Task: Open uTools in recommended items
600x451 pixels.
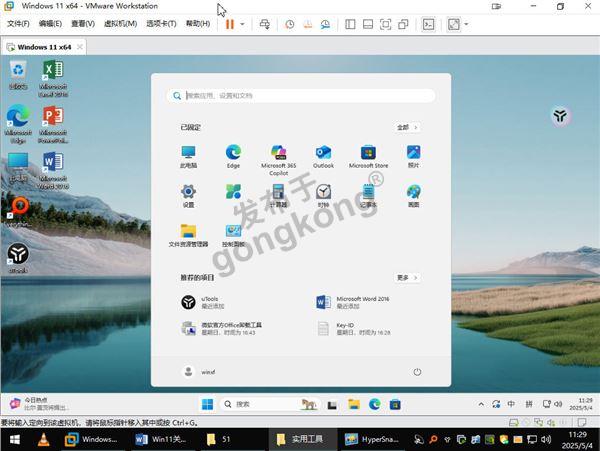Action: point(204,302)
